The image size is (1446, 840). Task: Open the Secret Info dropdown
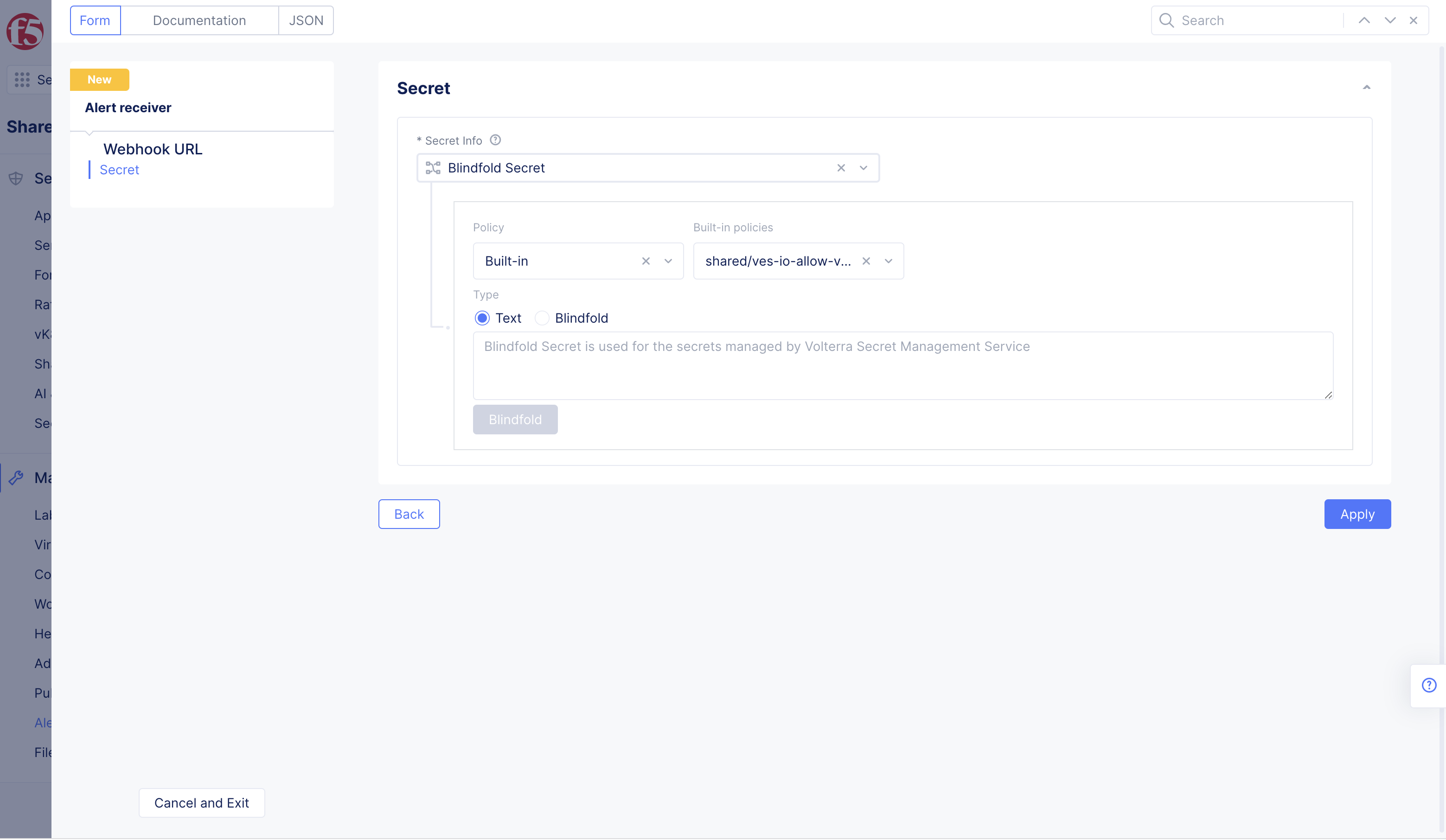click(x=864, y=167)
